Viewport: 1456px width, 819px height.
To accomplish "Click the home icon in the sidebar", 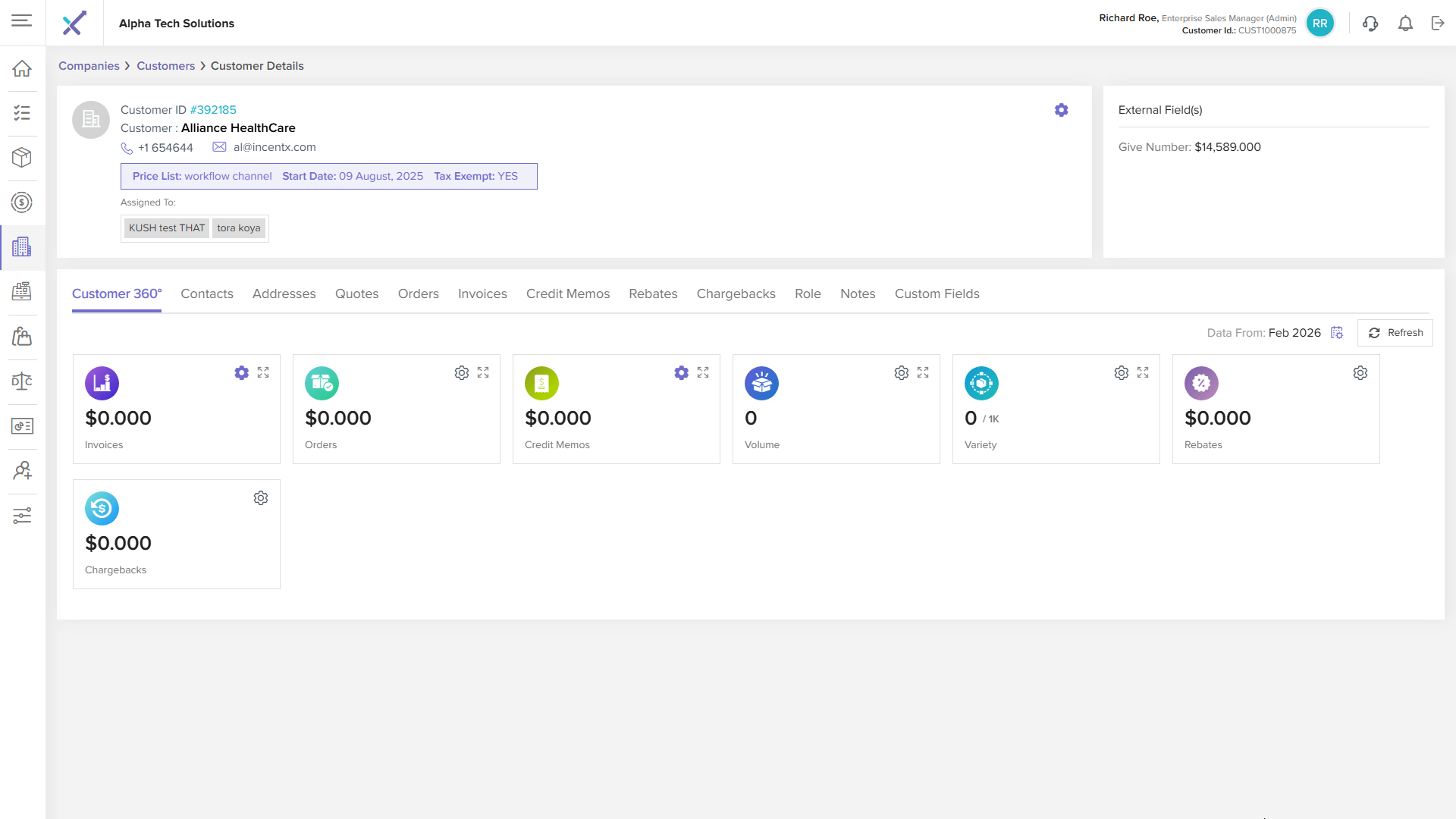I will 22,68.
